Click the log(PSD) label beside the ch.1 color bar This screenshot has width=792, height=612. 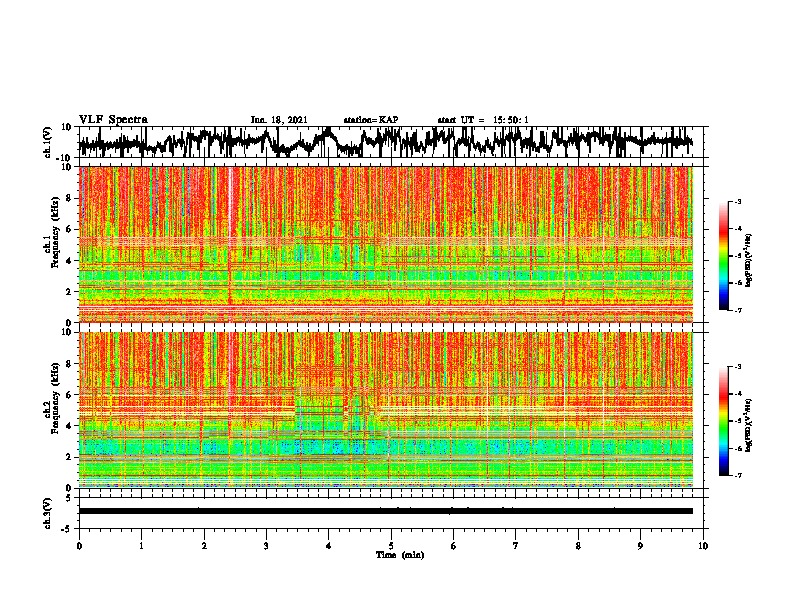pyautogui.click(x=748, y=261)
